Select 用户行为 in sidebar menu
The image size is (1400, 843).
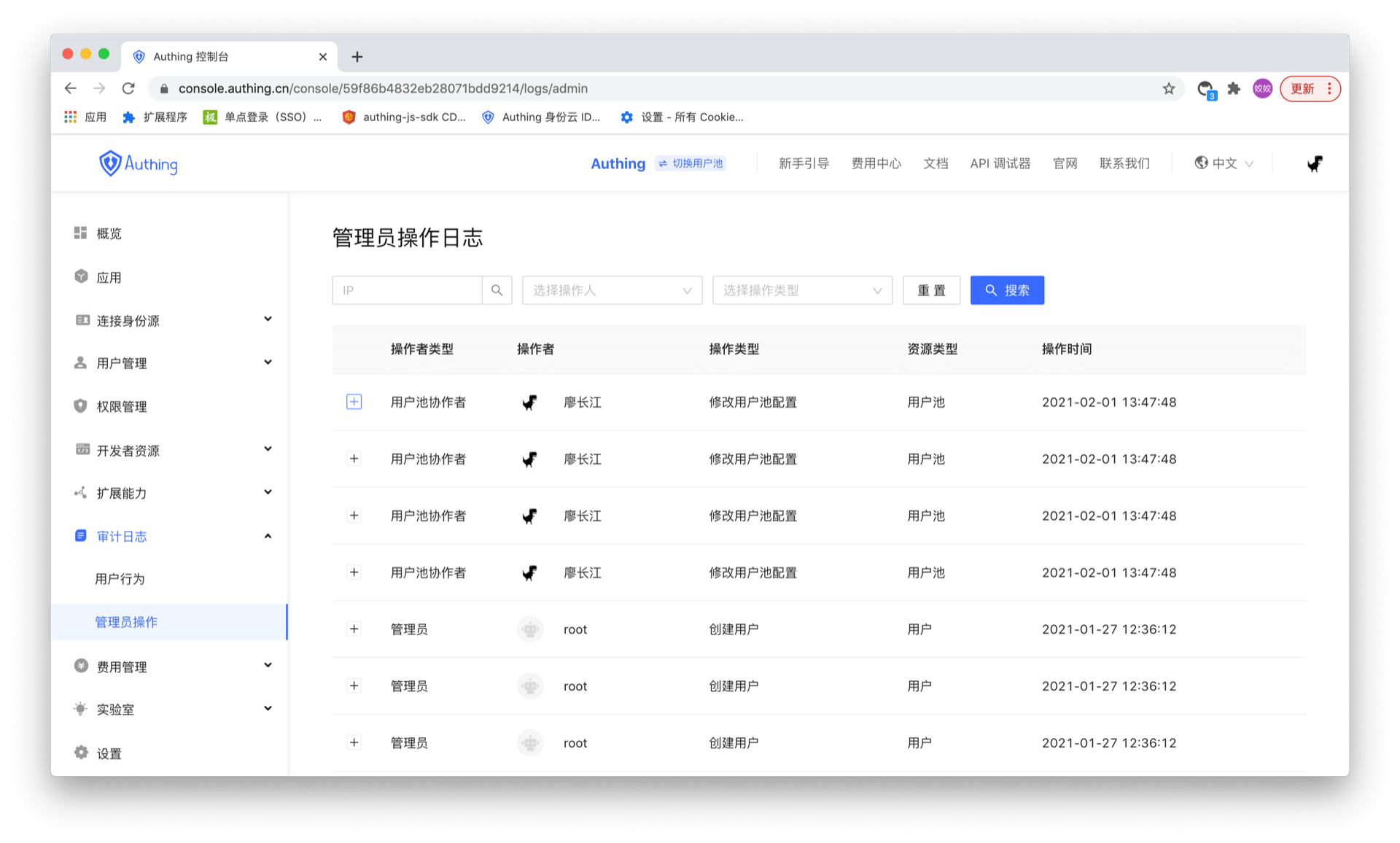point(120,579)
